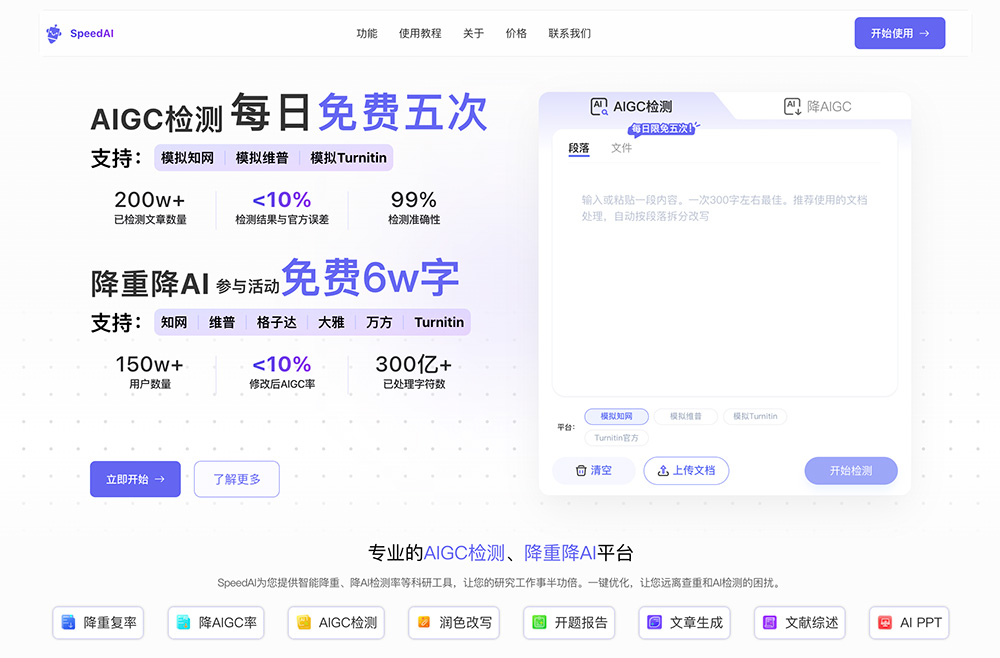Switch to the 降AIGC panel tab
Viewport: 1000px width, 658px height.
tap(818, 106)
